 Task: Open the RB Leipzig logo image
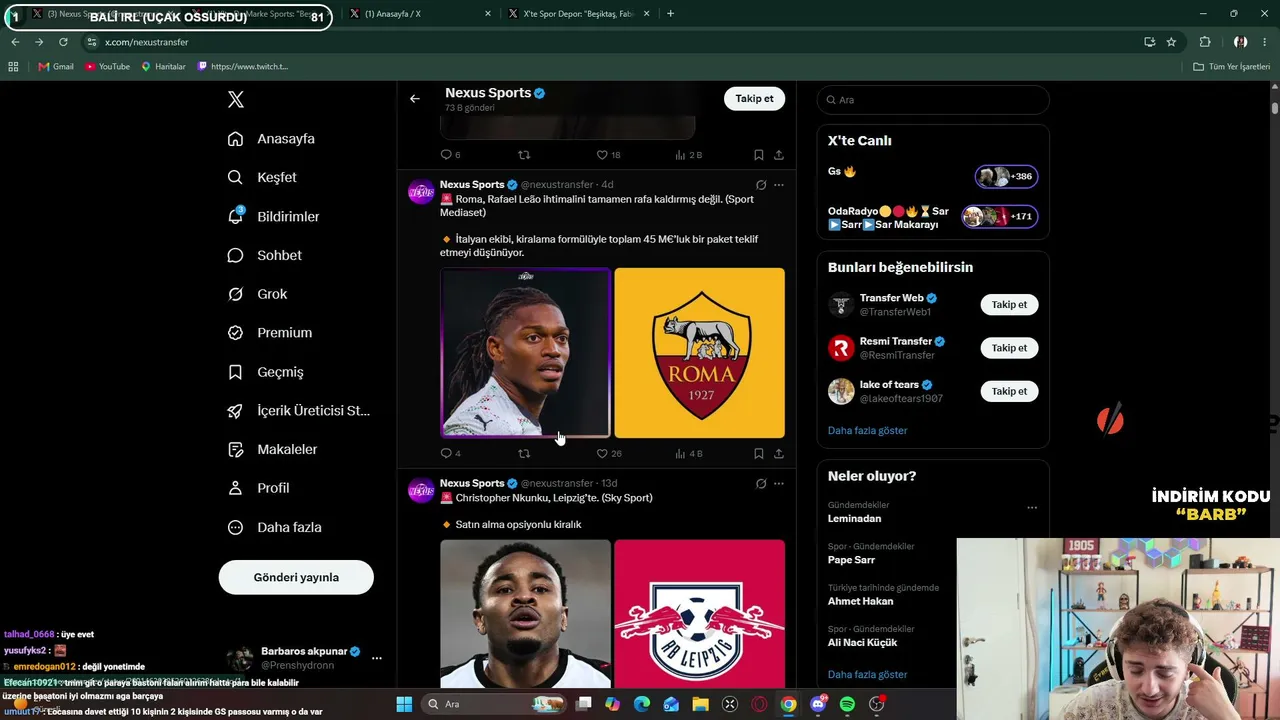(700, 614)
